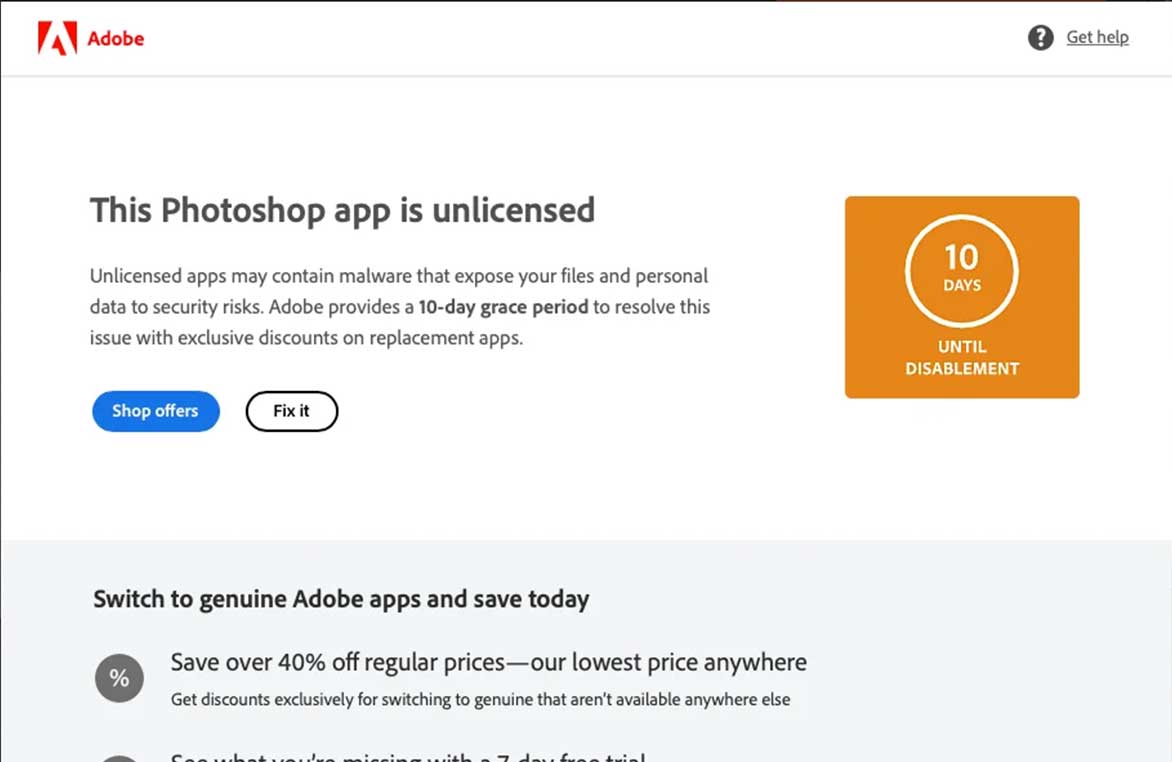This screenshot has width=1172, height=762.
Task: Click the 'Switch to genuine Adobe apps' heading
Action: click(x=342, y=599)
